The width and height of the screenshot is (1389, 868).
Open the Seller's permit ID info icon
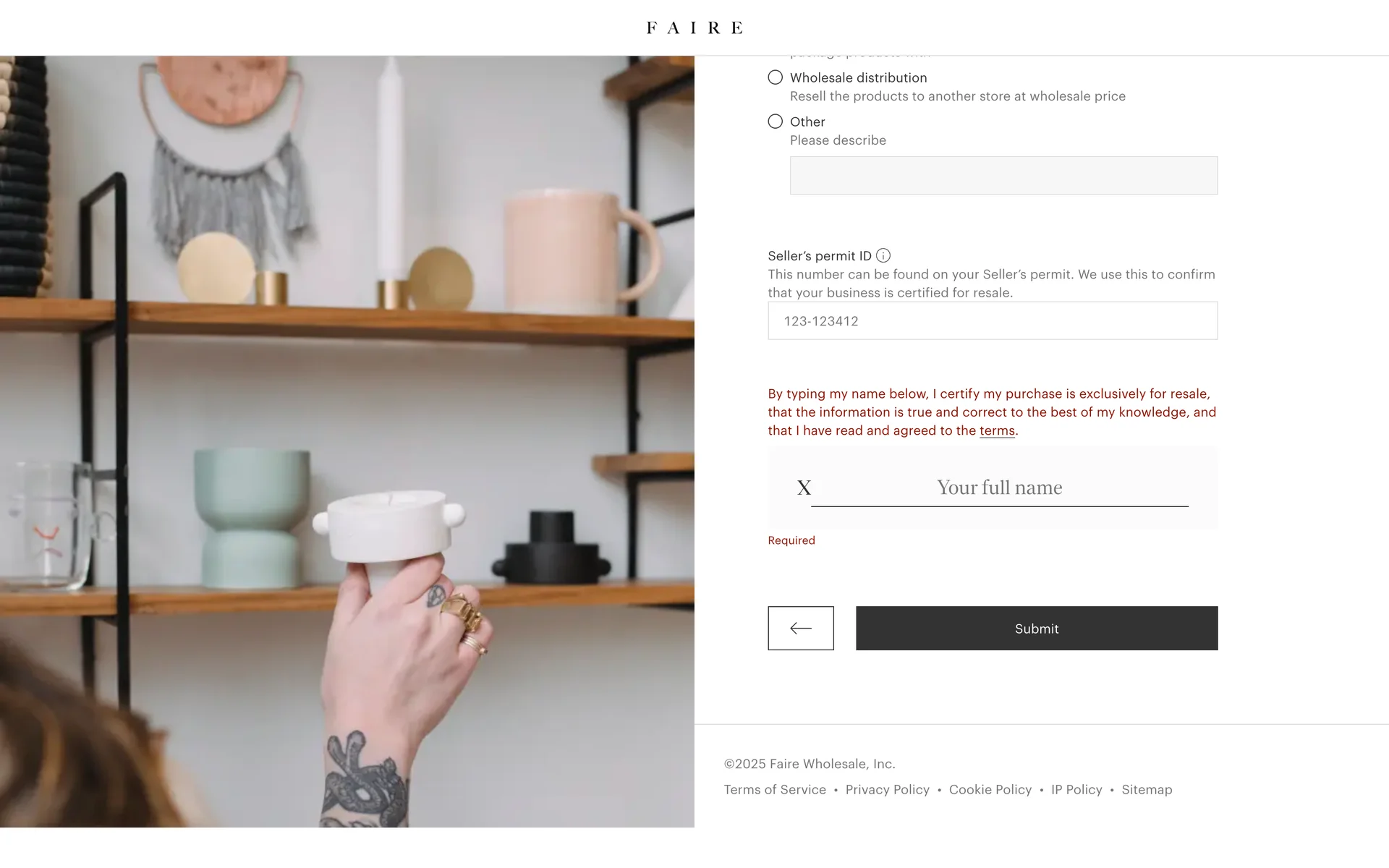tap(883, 255)
